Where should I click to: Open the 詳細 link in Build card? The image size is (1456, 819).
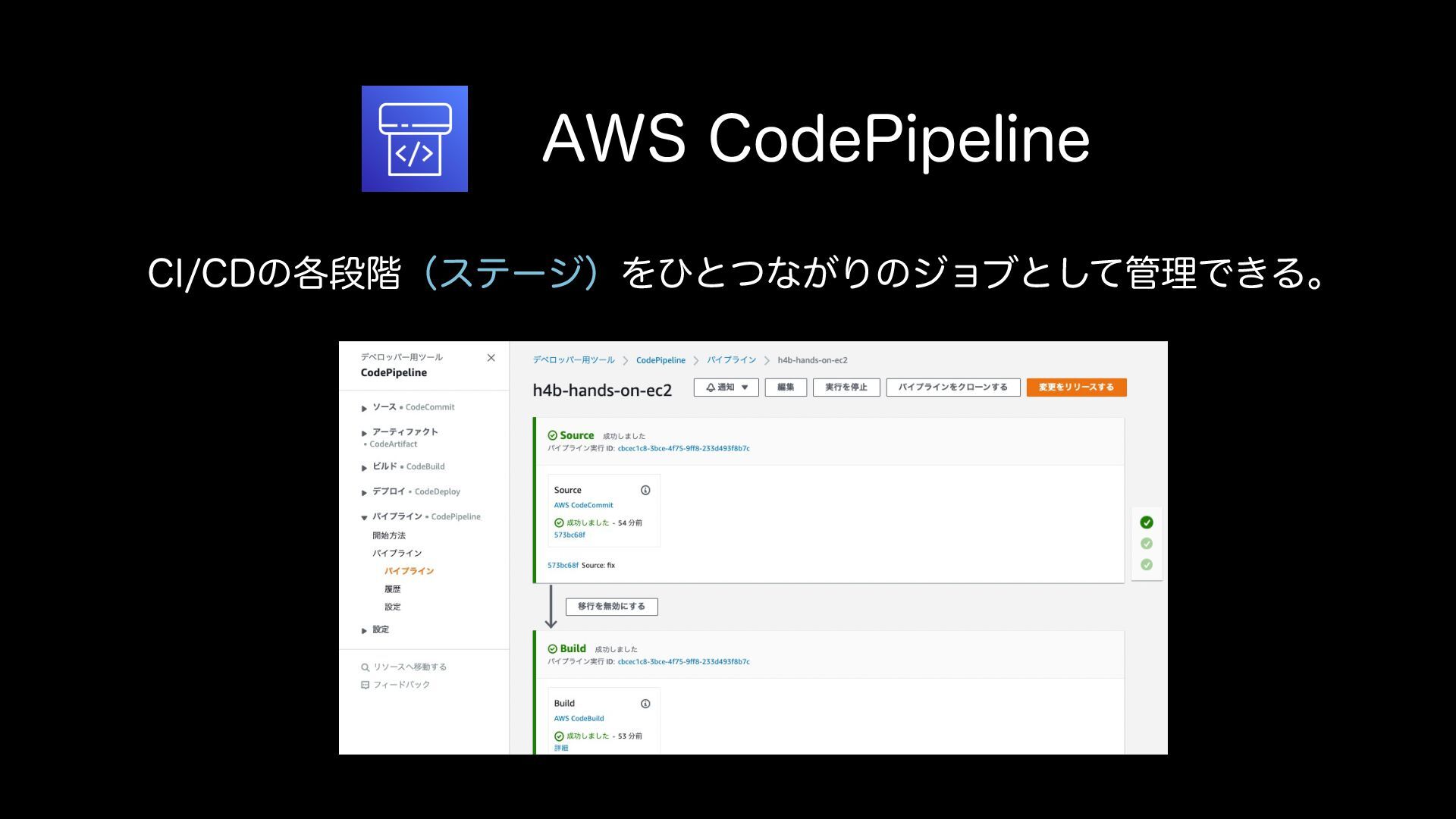click(x=561, y=748)
